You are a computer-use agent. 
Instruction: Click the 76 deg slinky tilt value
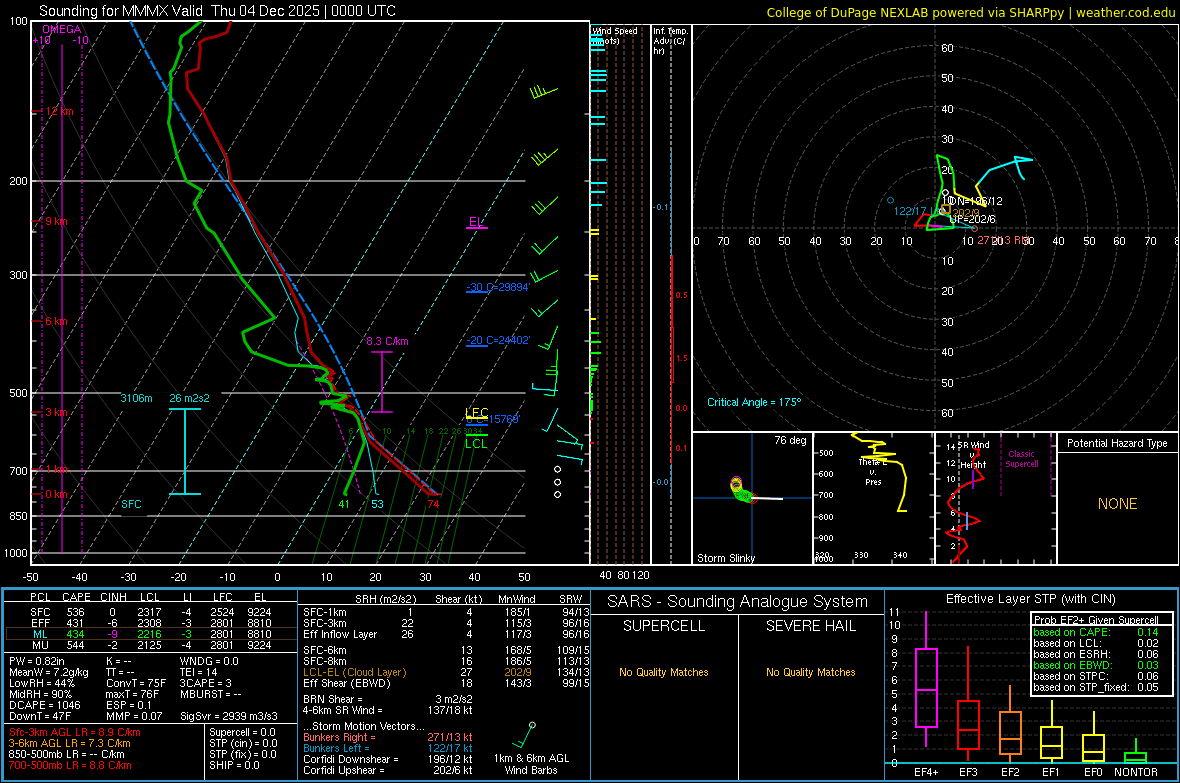tap(790, 440)
